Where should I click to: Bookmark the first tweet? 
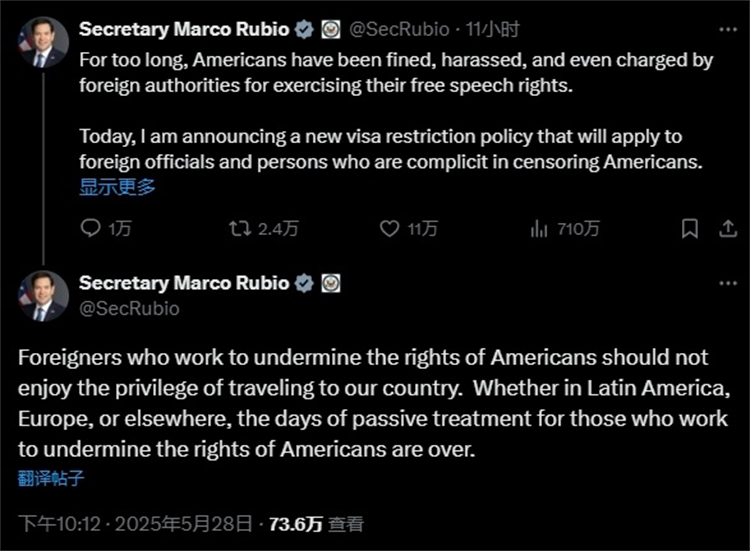[689, 229]
